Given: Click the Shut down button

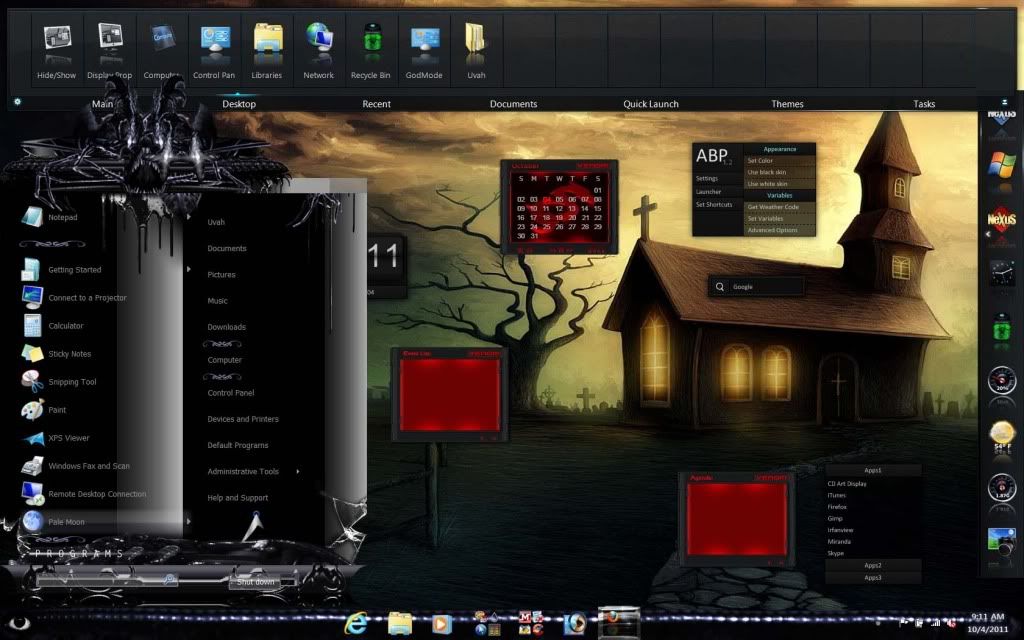Looking at the screenshot, I should click(x=255, y=581).
